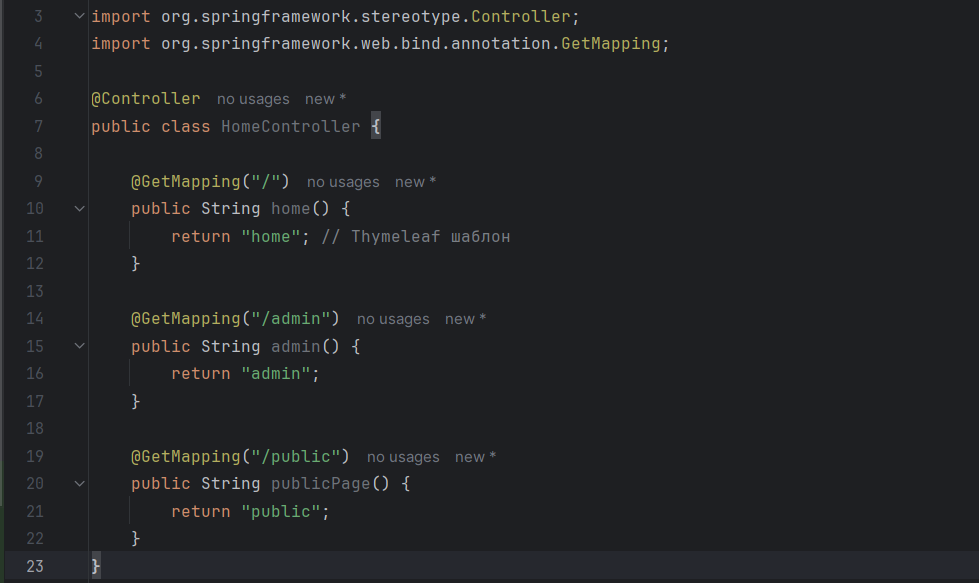Open 'no usages' hint beside @GetMapping("/")
This screenshot has height=583, width=979.
[x=343, y=182]
